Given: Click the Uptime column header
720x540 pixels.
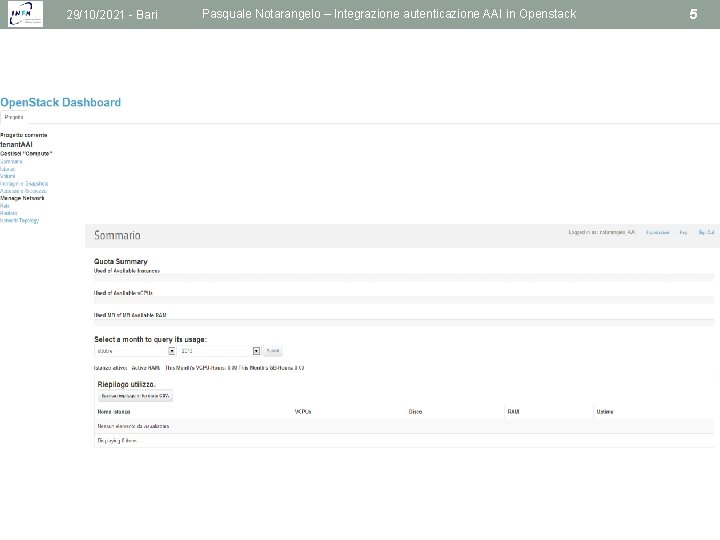Looking at the screenshot, I should coord(605,412).
